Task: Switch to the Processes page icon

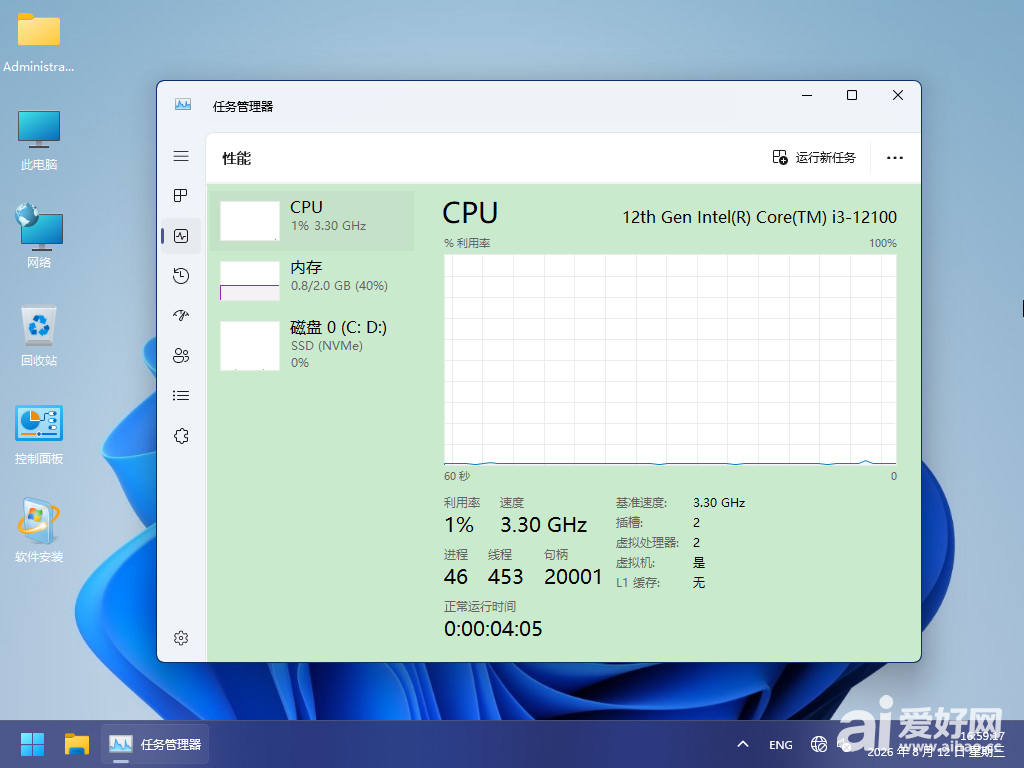Action: [x=181, y=195]
